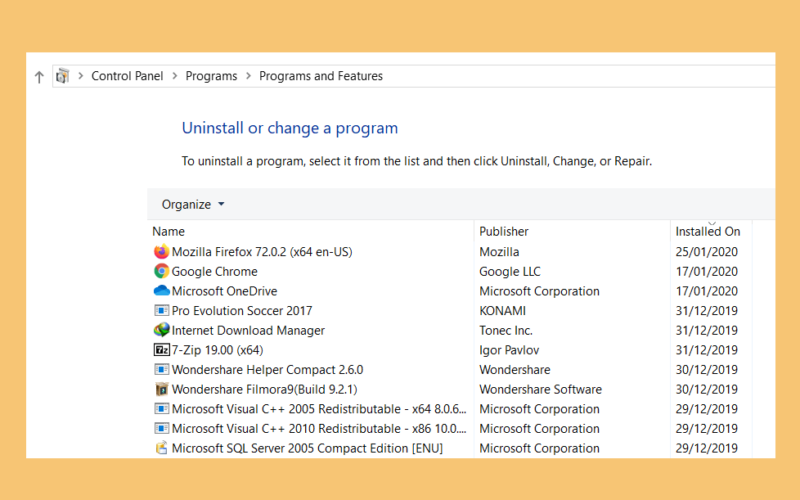Click the Wondershare Helper Compact icon

tap(161, 369)
